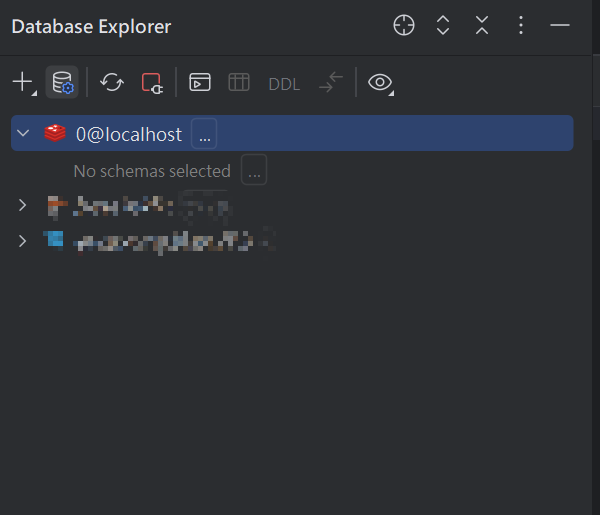
Task: Click ellipsis beside No schemas selected
Action: tap(254, 169)
